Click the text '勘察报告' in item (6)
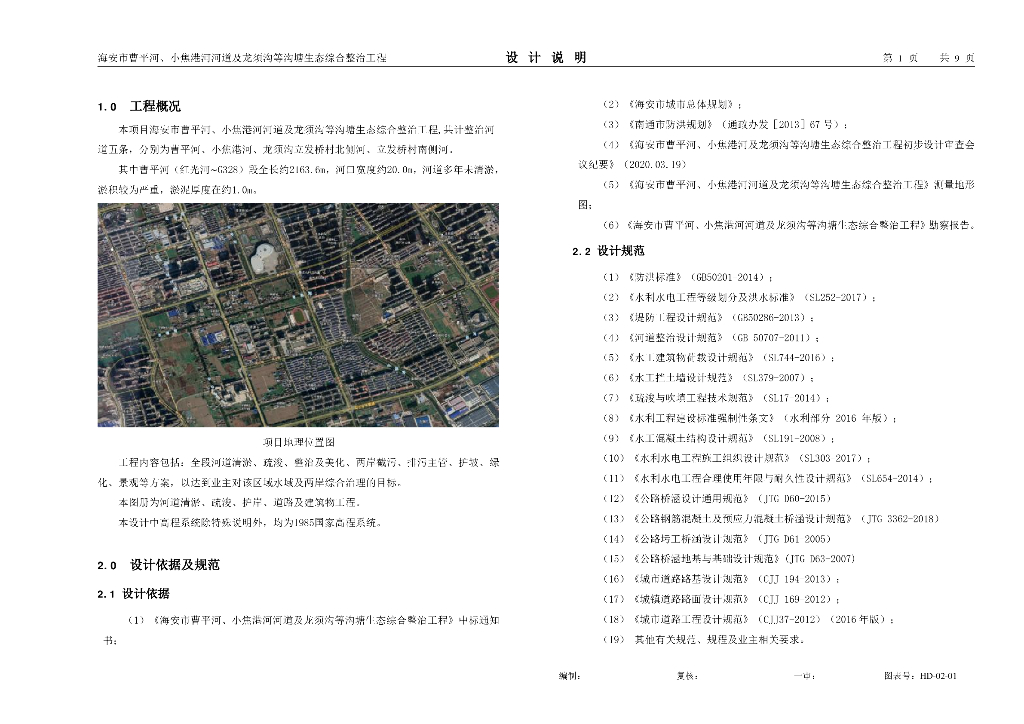Image resolution: width=1024 pixels, height=724 pixels. pyautogui.click(x=950, y=225)
